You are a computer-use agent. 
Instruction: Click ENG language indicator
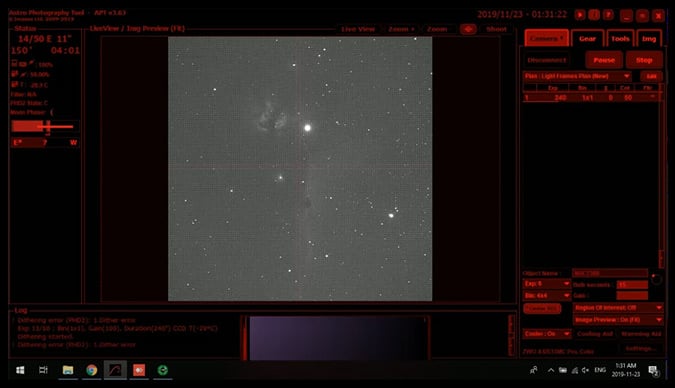point(600,370)
